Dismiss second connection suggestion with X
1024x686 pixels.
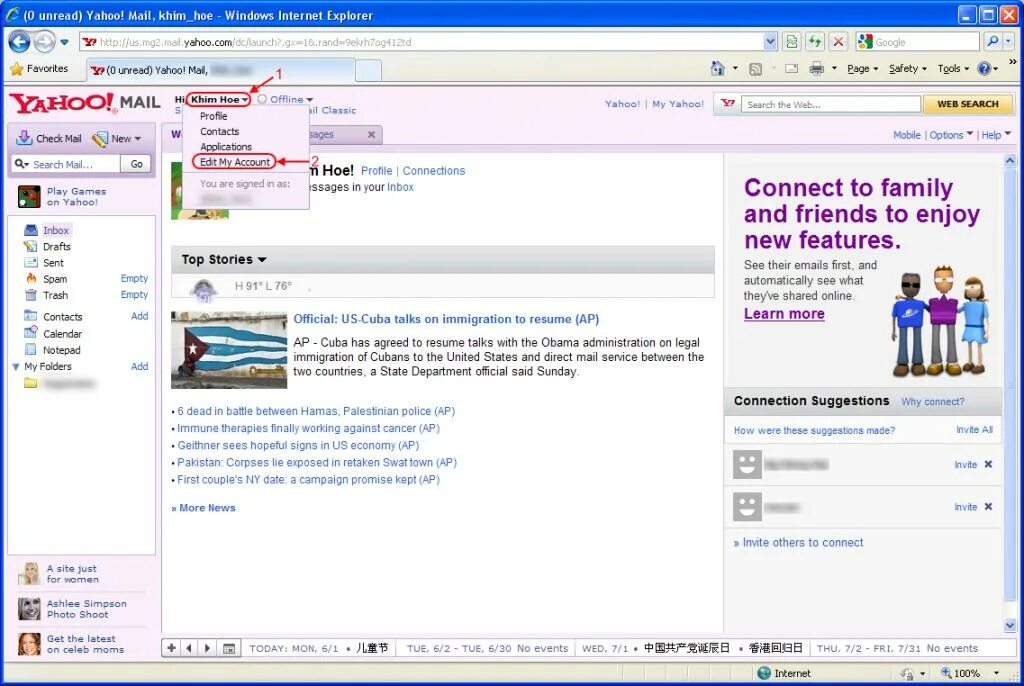click(x=988, y=507)
